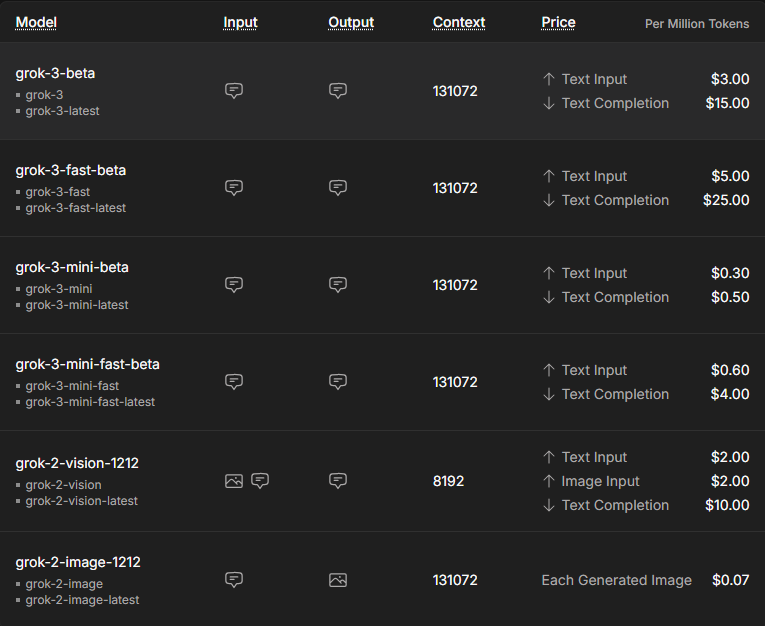Select the grok-3-beta model name
This screenshot has width=765, height=626.
click(55, 73)
